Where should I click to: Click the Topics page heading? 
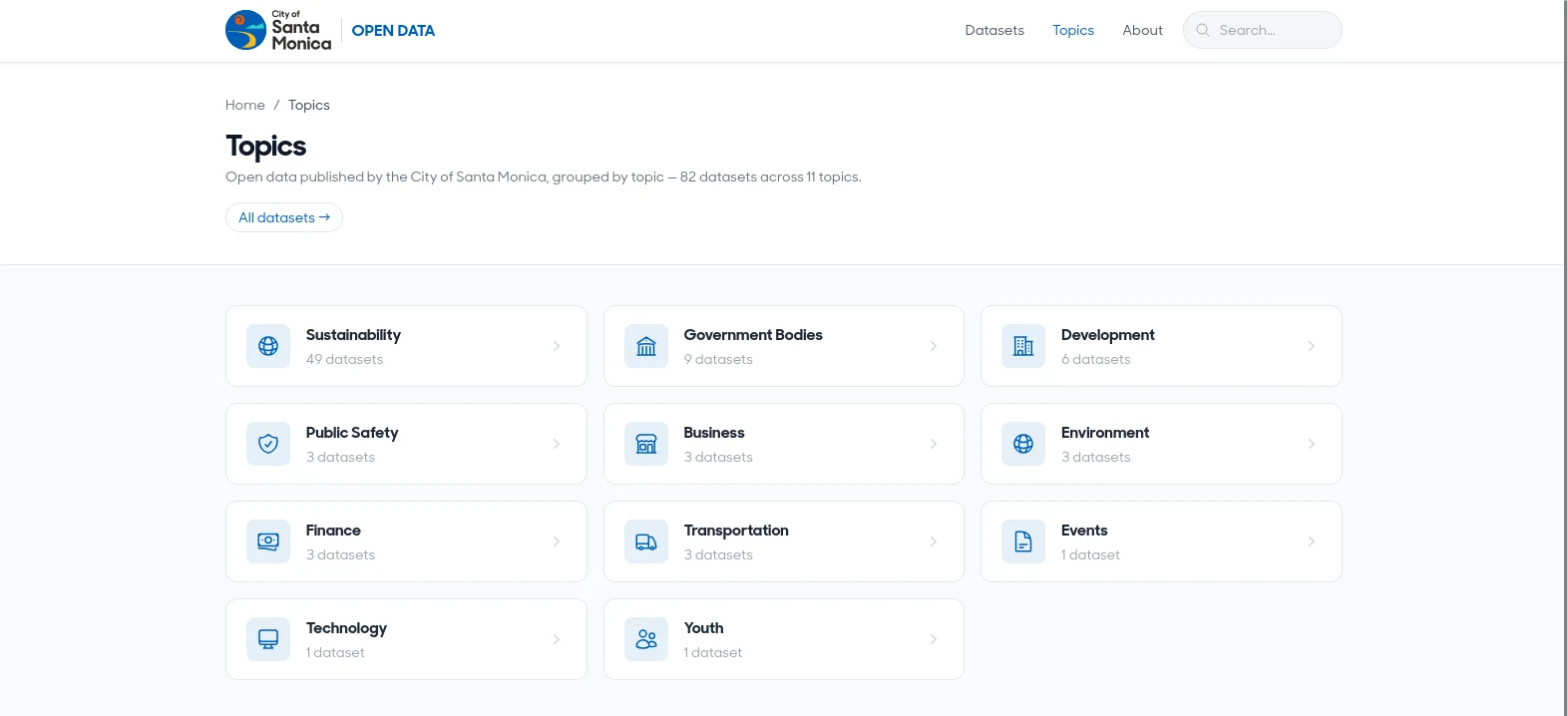click(x=266, y=147)
